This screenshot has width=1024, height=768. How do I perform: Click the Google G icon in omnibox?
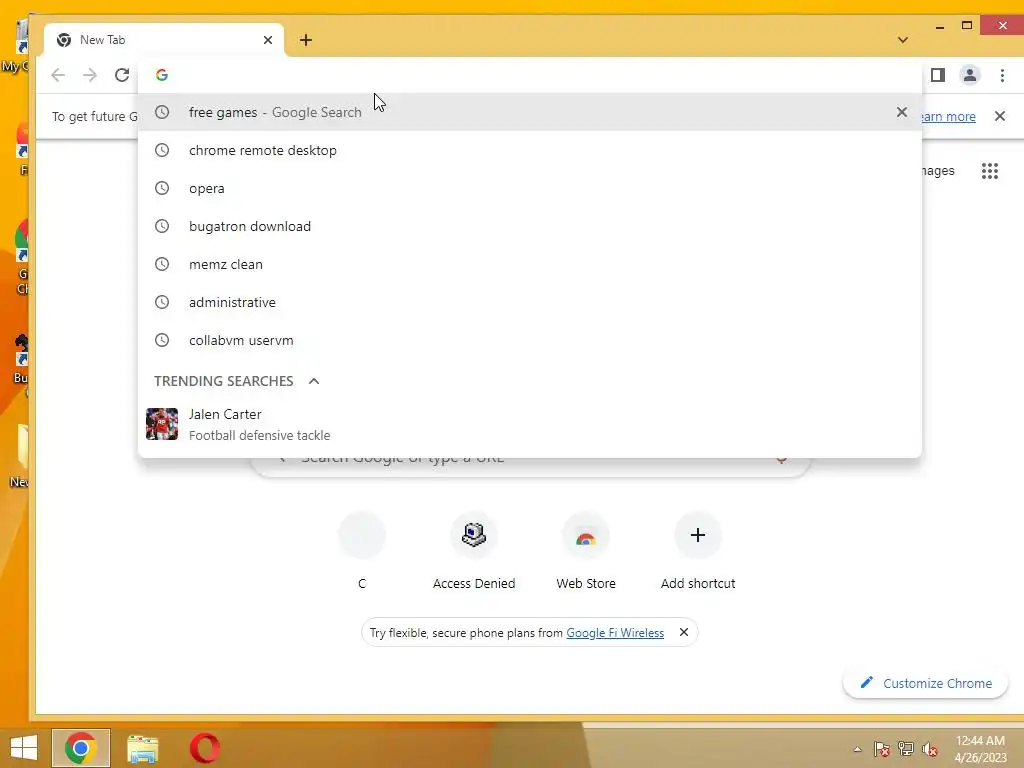tap(162, 75)
